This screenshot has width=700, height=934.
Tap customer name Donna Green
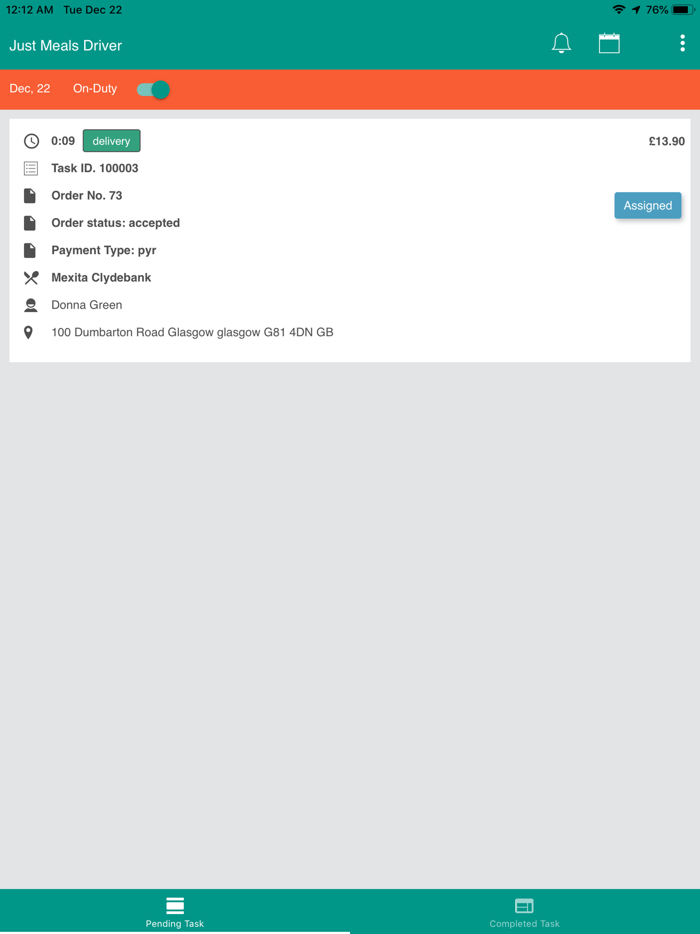(87, 305)
